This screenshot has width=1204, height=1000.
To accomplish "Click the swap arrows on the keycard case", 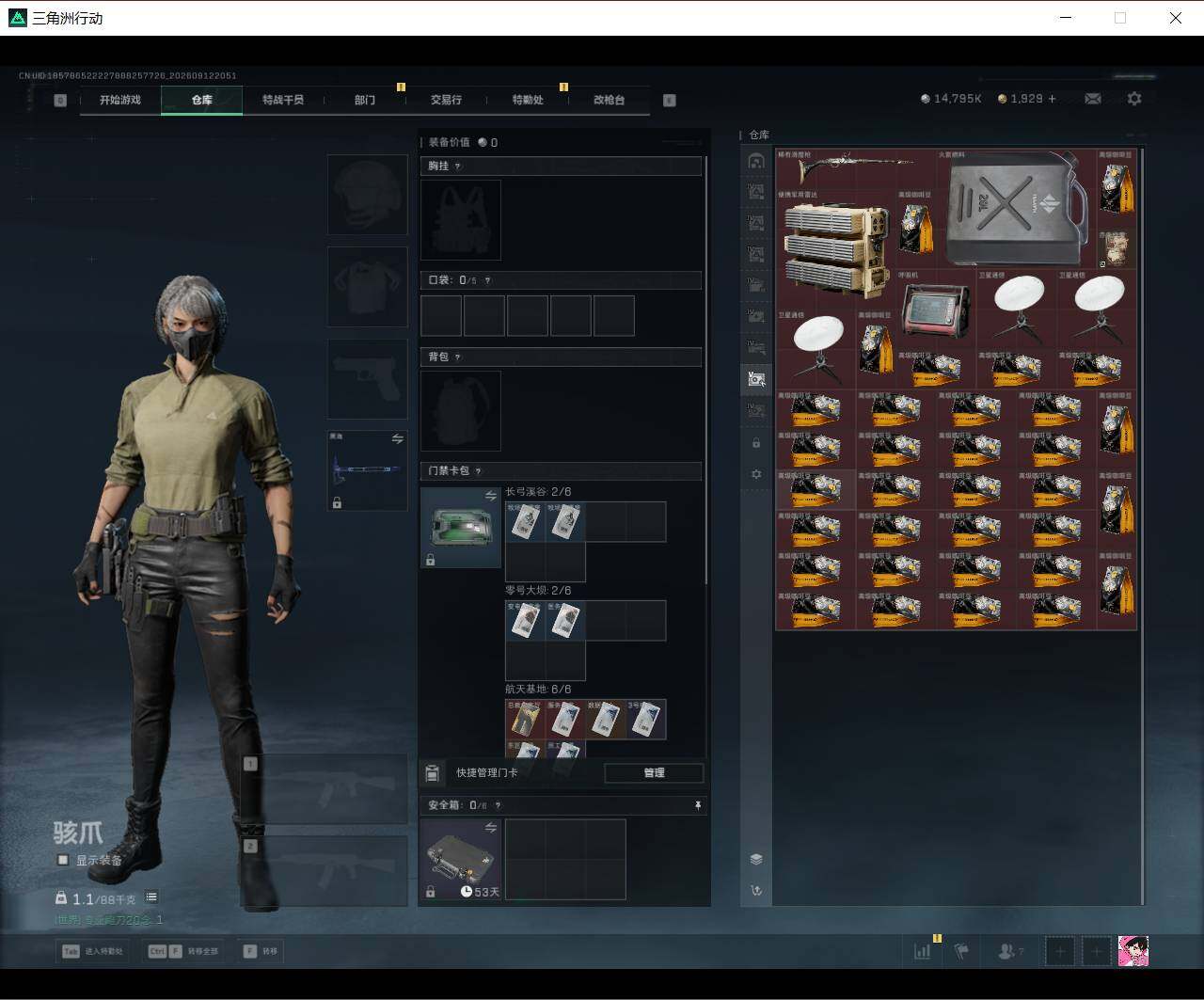I will 490,496.
